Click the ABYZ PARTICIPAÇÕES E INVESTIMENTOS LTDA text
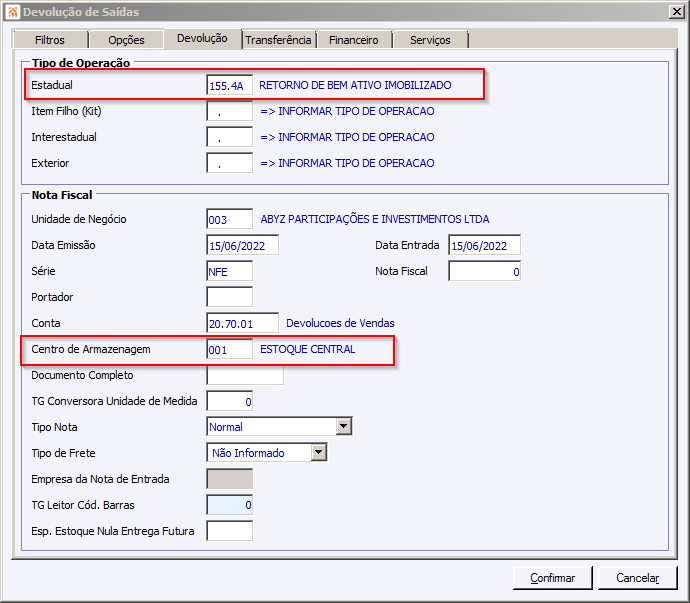The width and height of the screenshot is (690, 603). [x=375, y=219]
